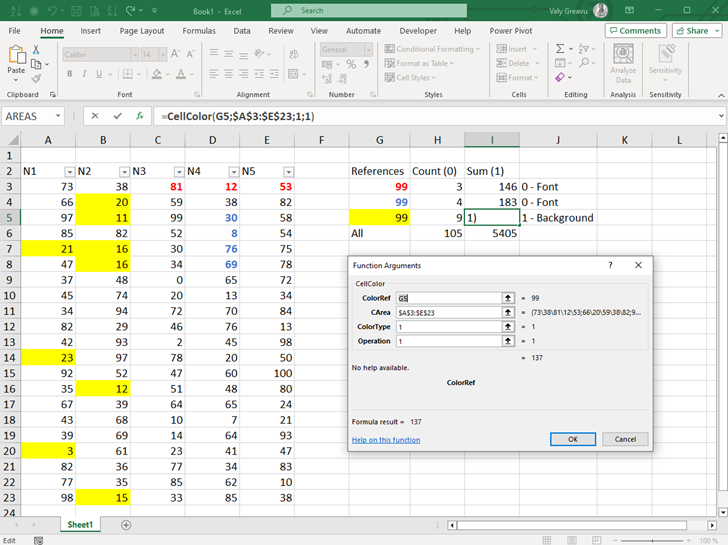Confirm formula with the checkmark Enter icon
Image resolution: width=728 pixels, height=545 pixels.
pos(118,116)
